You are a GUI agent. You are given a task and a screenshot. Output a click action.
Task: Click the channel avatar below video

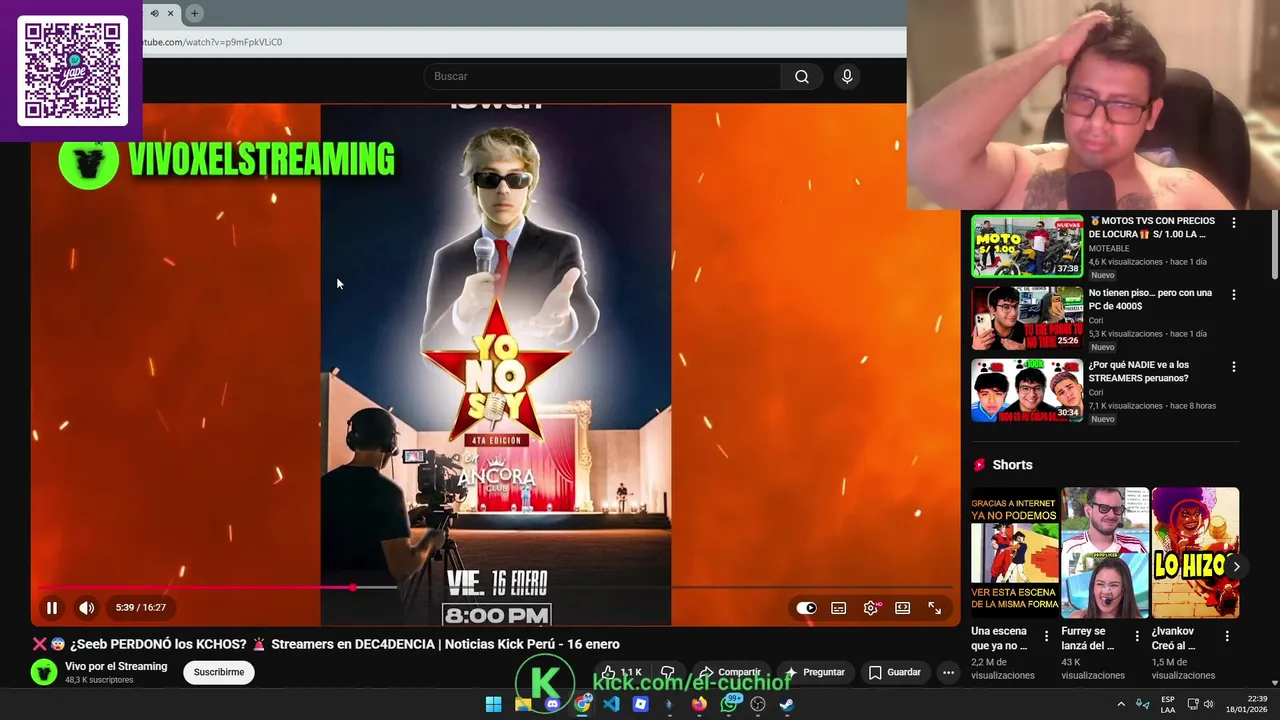[44, 673]
